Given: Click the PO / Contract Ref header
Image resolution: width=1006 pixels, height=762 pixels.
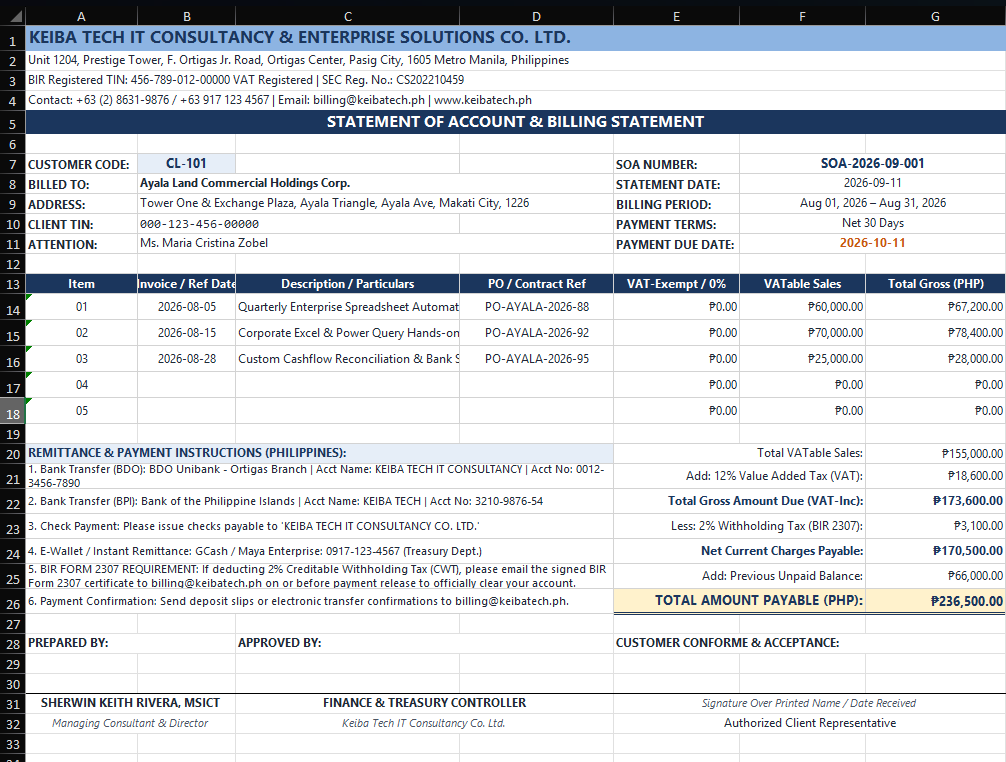Looking at the screenshot, I should click(x=536, y=284).
